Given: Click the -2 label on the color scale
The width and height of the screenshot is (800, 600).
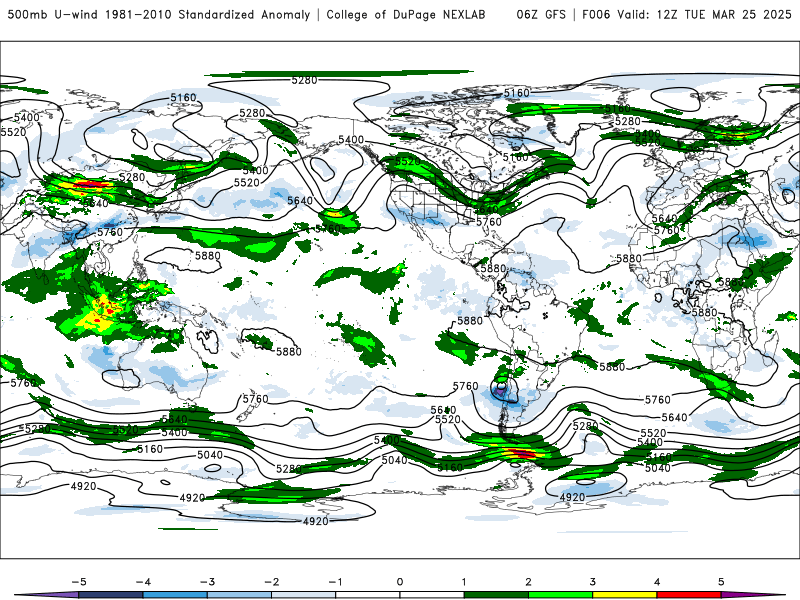Looking at the screenshot, I should click(x=271, y=582).
